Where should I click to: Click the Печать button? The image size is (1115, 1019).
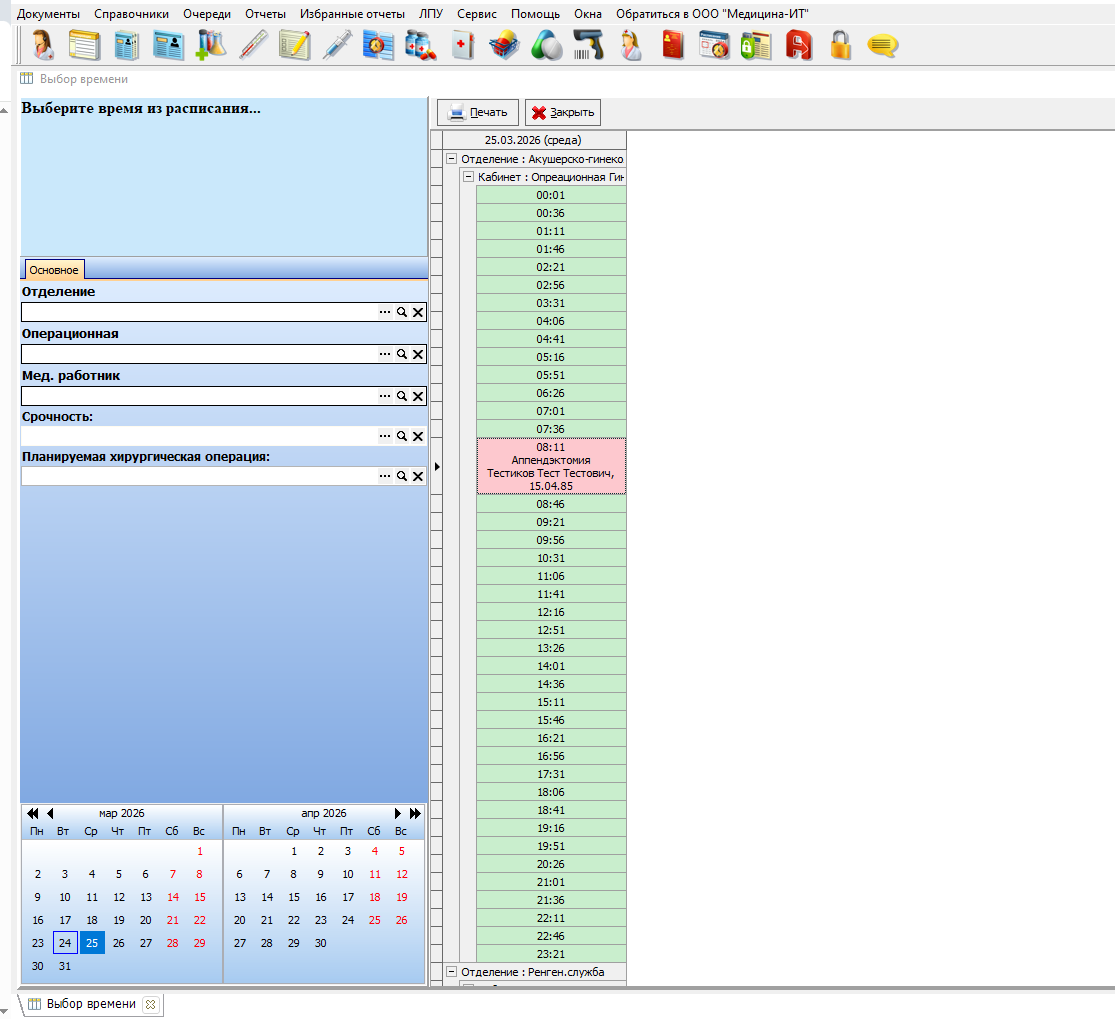click(x=478, y=112)
